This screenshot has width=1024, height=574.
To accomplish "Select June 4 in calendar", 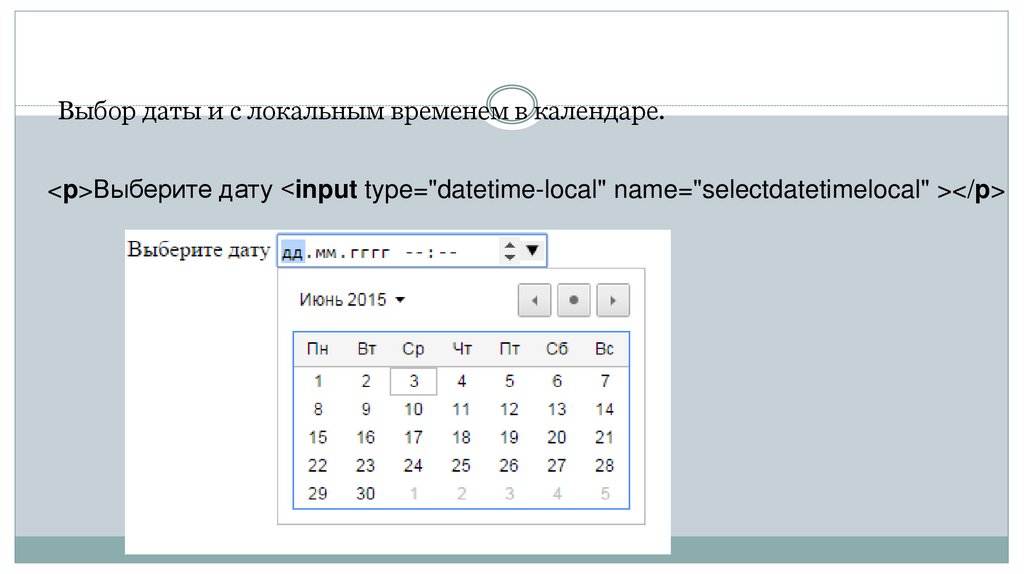I will click(462, 381).
